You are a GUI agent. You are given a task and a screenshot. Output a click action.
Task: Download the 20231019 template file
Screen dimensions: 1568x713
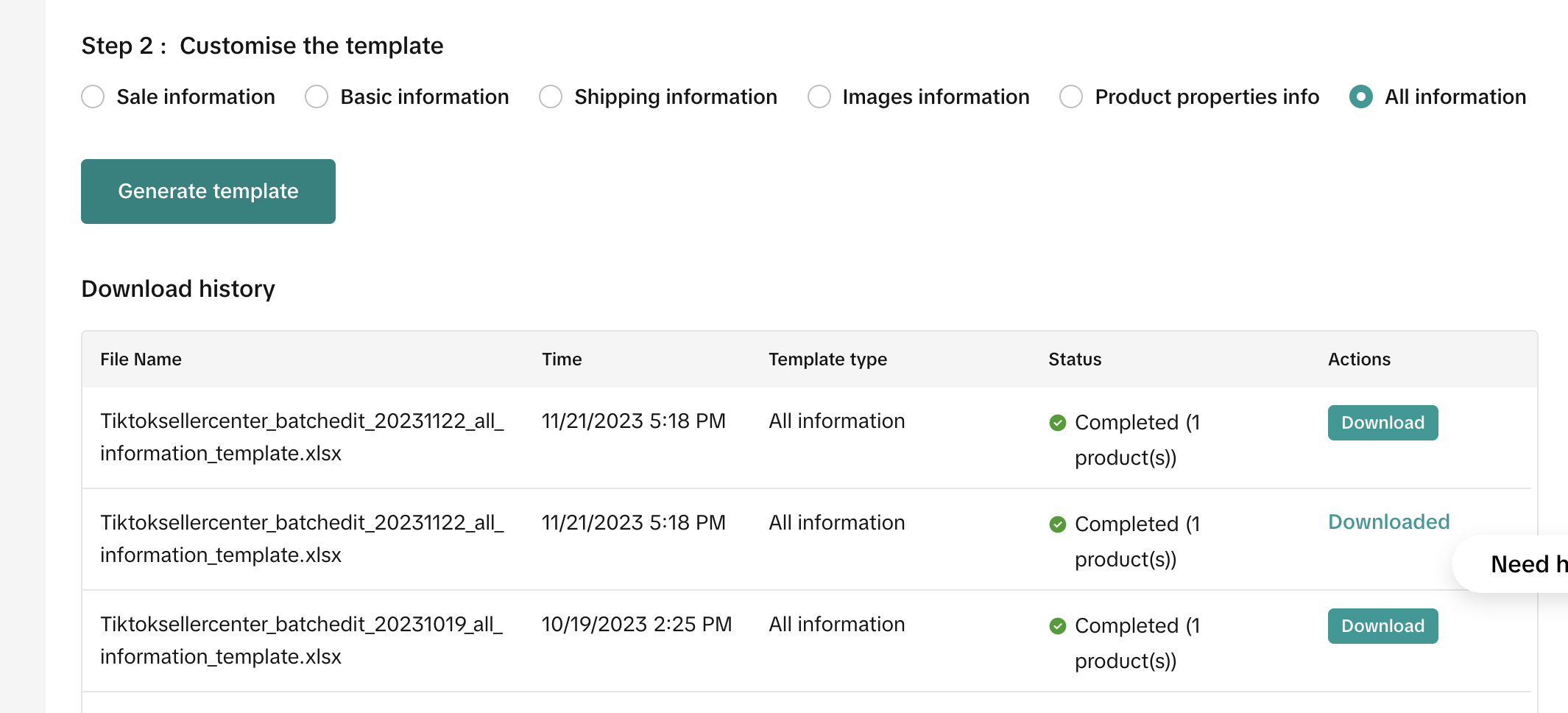pos(1382,626)
